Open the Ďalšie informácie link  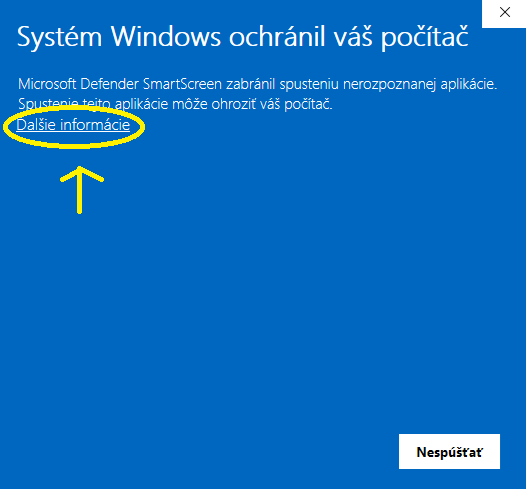click(x=73, y=125)
